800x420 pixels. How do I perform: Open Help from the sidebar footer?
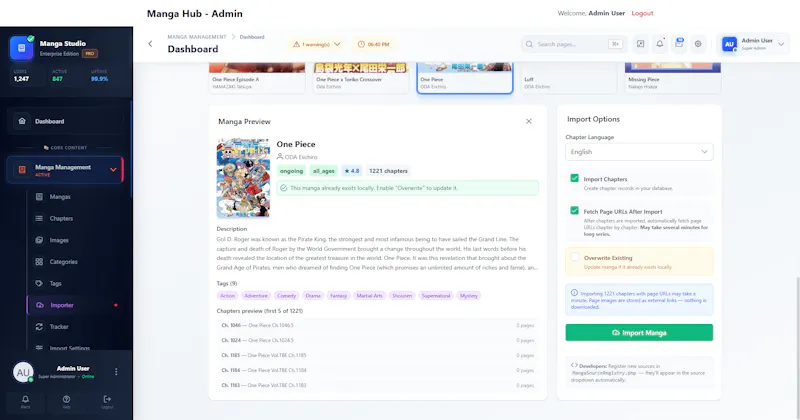point(66,402)
